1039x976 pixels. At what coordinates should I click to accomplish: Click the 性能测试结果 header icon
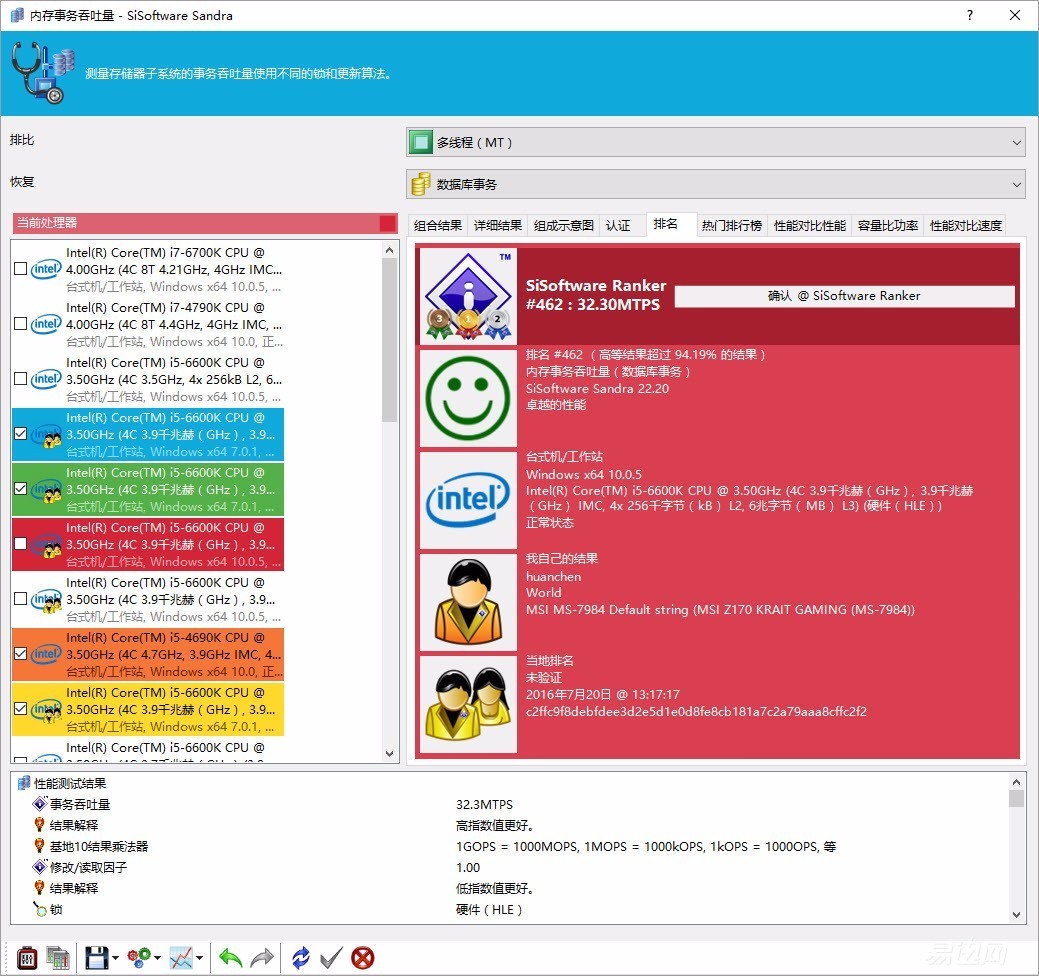(x=25, y=783)
